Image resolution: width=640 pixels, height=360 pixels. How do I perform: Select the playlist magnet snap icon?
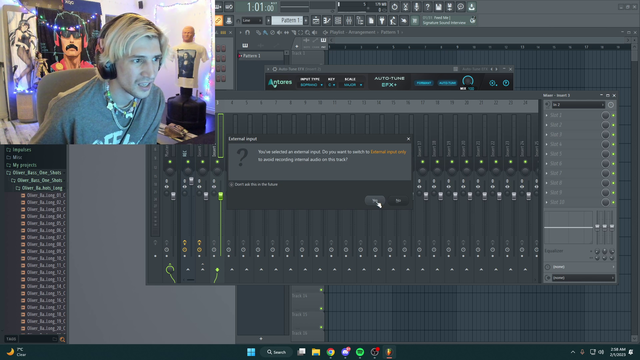[247, 32]
